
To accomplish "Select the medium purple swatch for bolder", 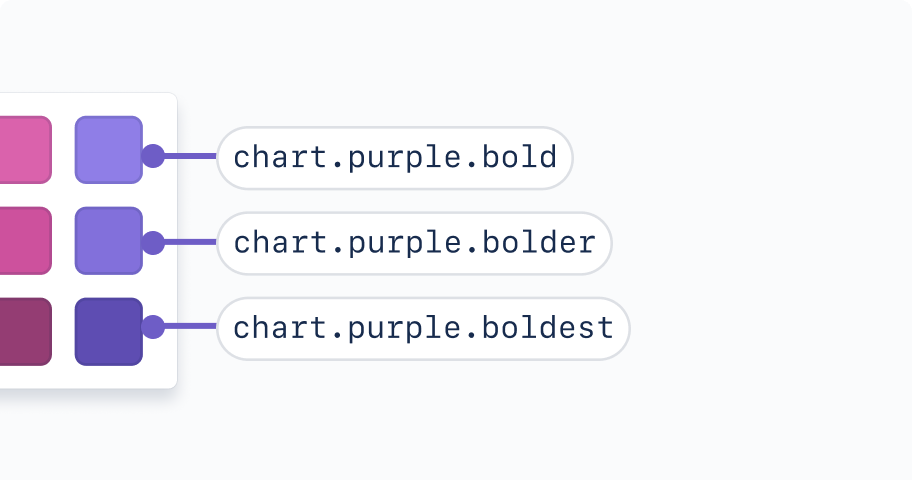I will tap(109, 241).
